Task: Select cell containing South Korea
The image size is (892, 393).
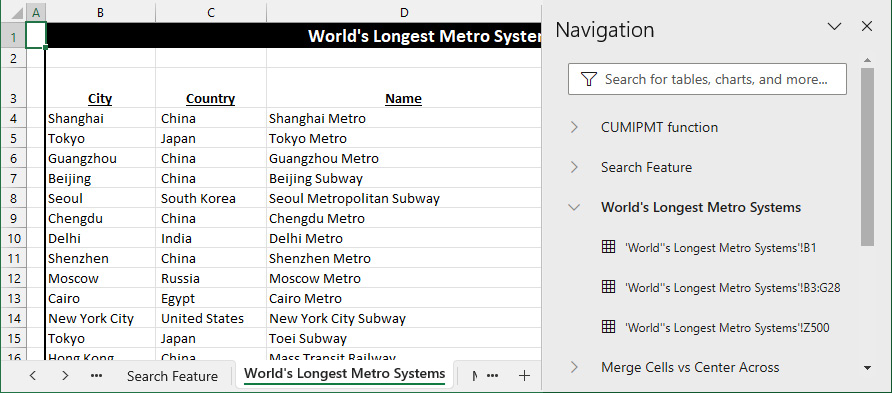Action: (x=210, y=198)
